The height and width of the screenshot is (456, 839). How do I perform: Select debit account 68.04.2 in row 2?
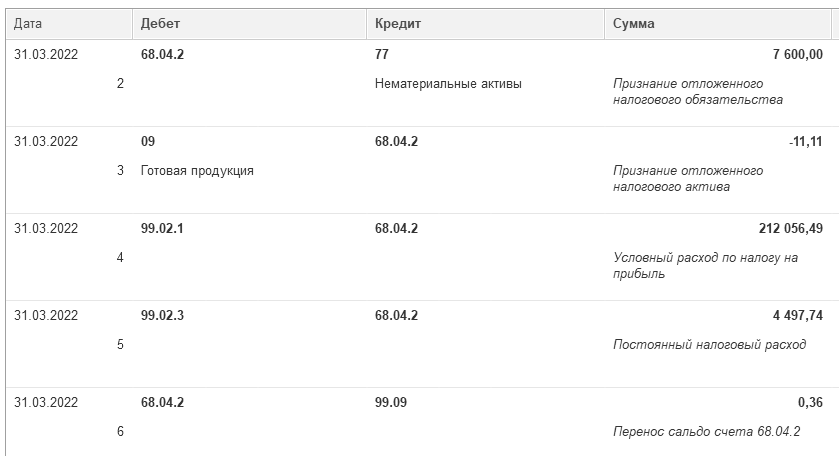(x=162, y=55)
